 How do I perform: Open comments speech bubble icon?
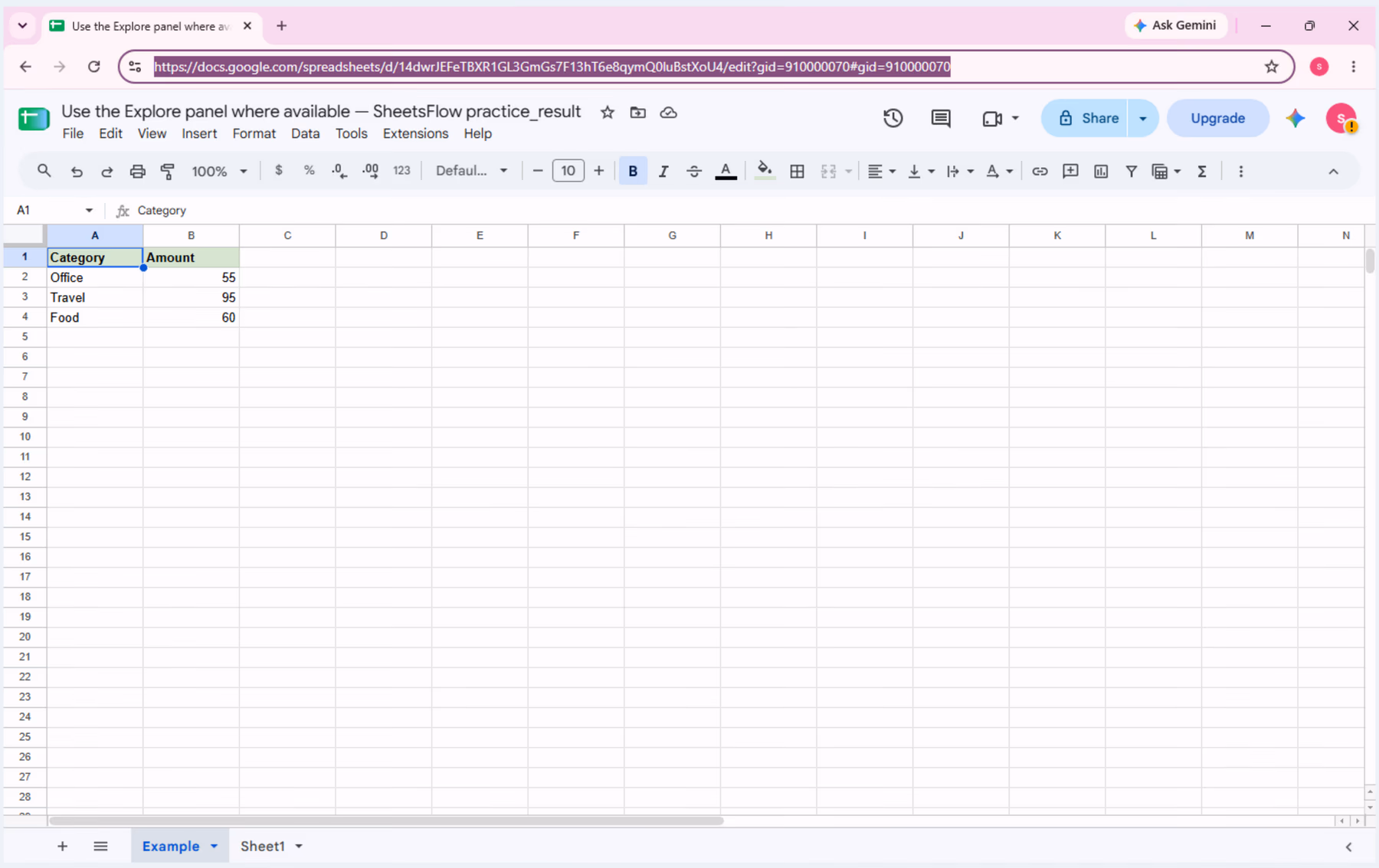[941, 118]
